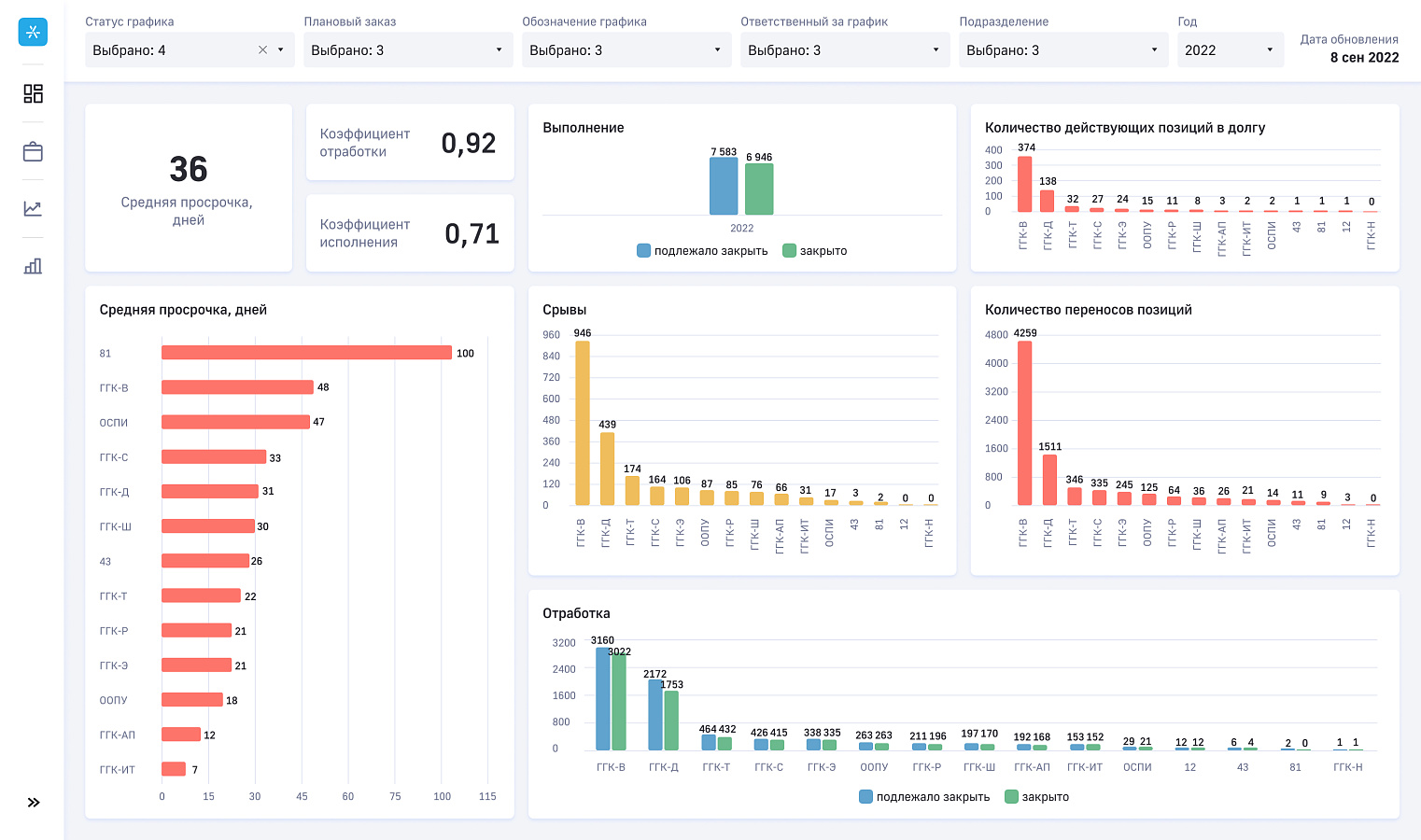1421x840 pixels.
Task: Click the 174 bar in Срывы chart
Action: 632,491
